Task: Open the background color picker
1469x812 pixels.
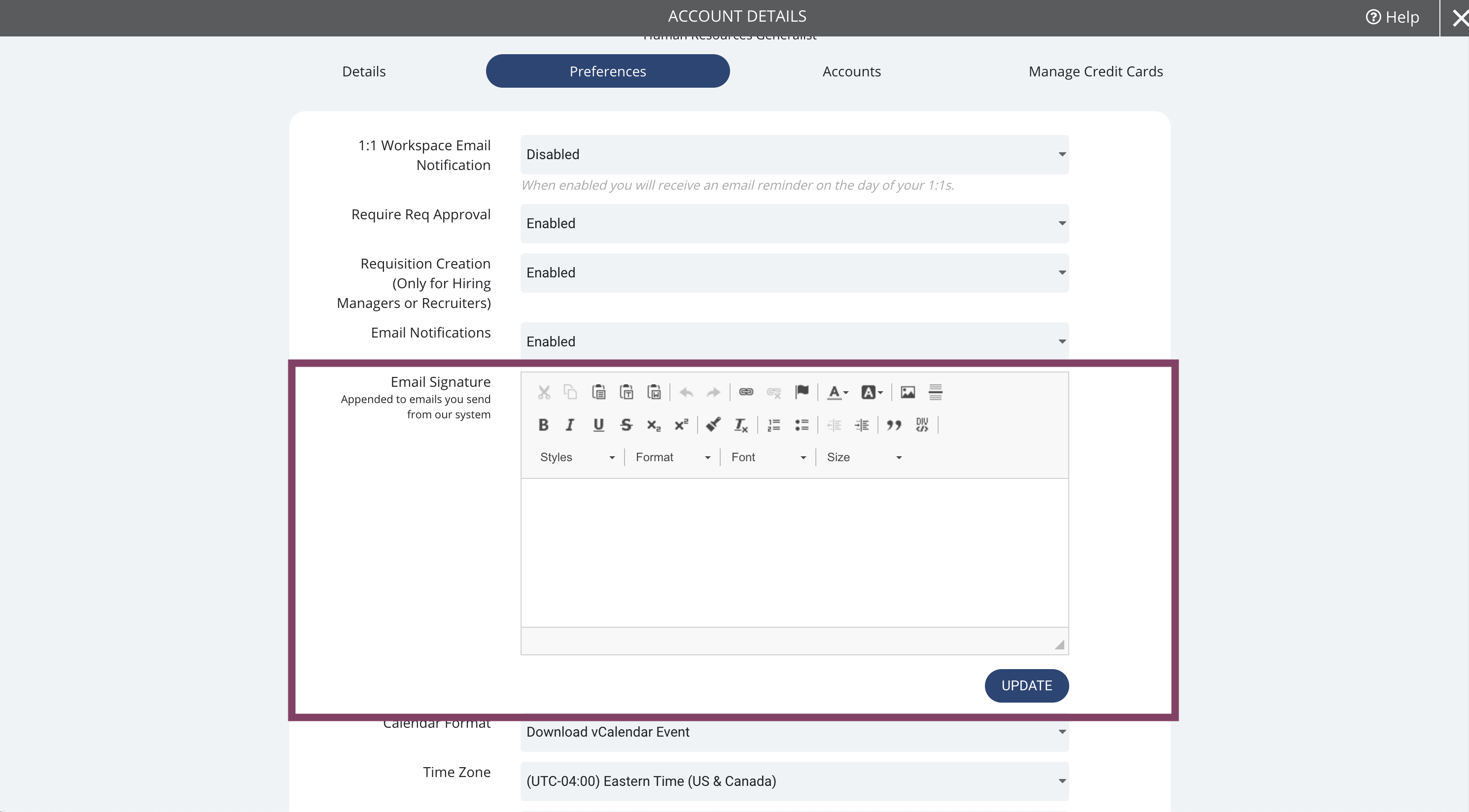Action: click(x=872, y=392)
